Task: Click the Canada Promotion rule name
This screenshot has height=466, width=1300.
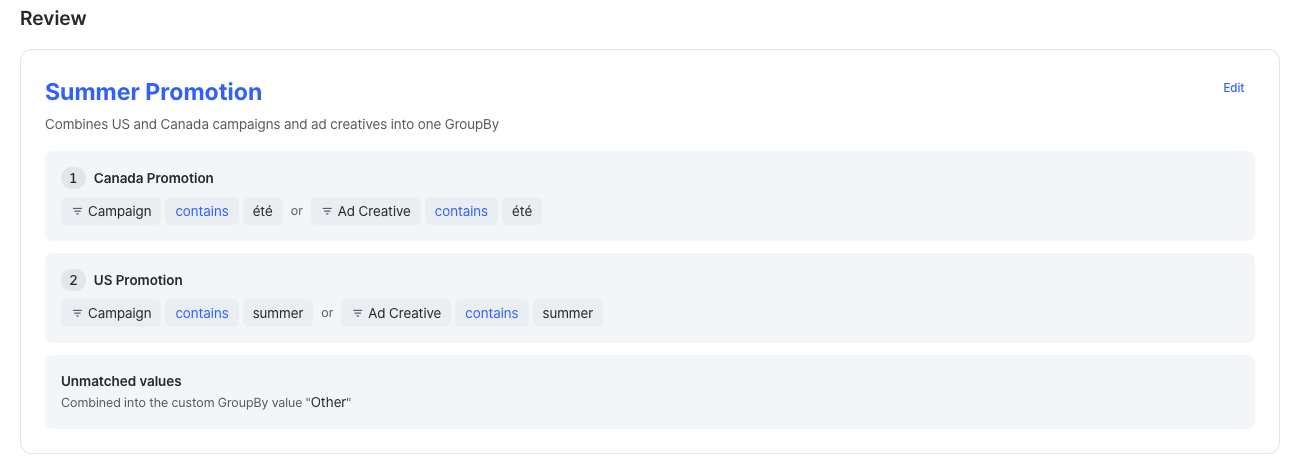Action: 154,178
